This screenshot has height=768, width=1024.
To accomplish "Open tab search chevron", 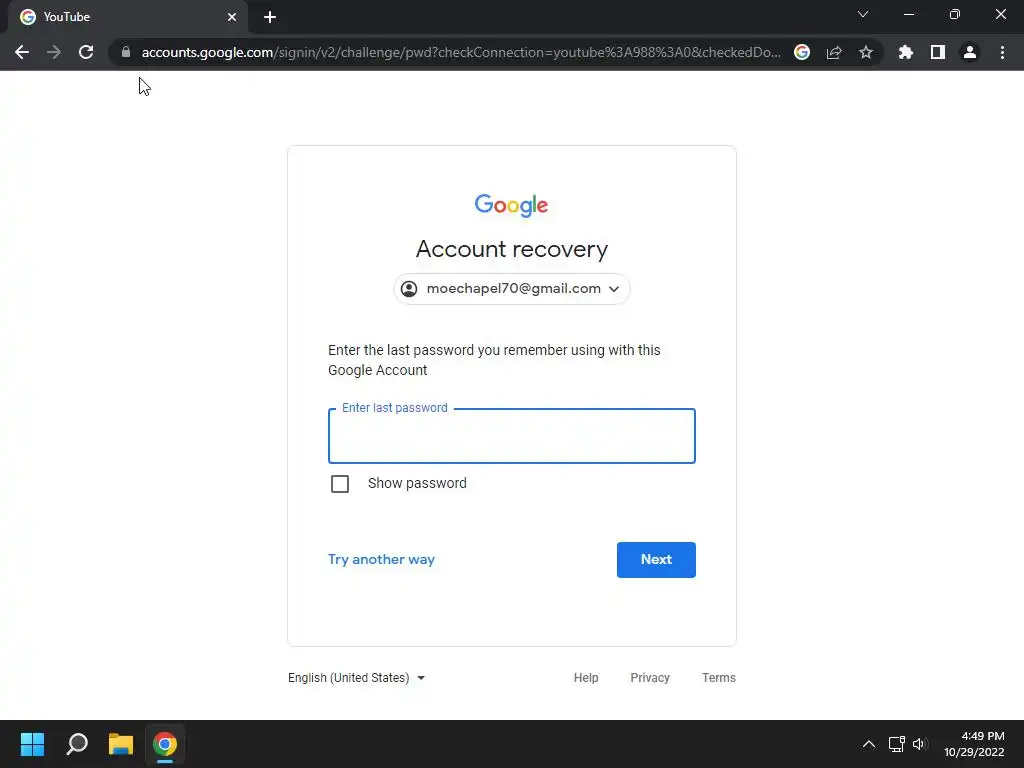I will [x=863, y=14].
